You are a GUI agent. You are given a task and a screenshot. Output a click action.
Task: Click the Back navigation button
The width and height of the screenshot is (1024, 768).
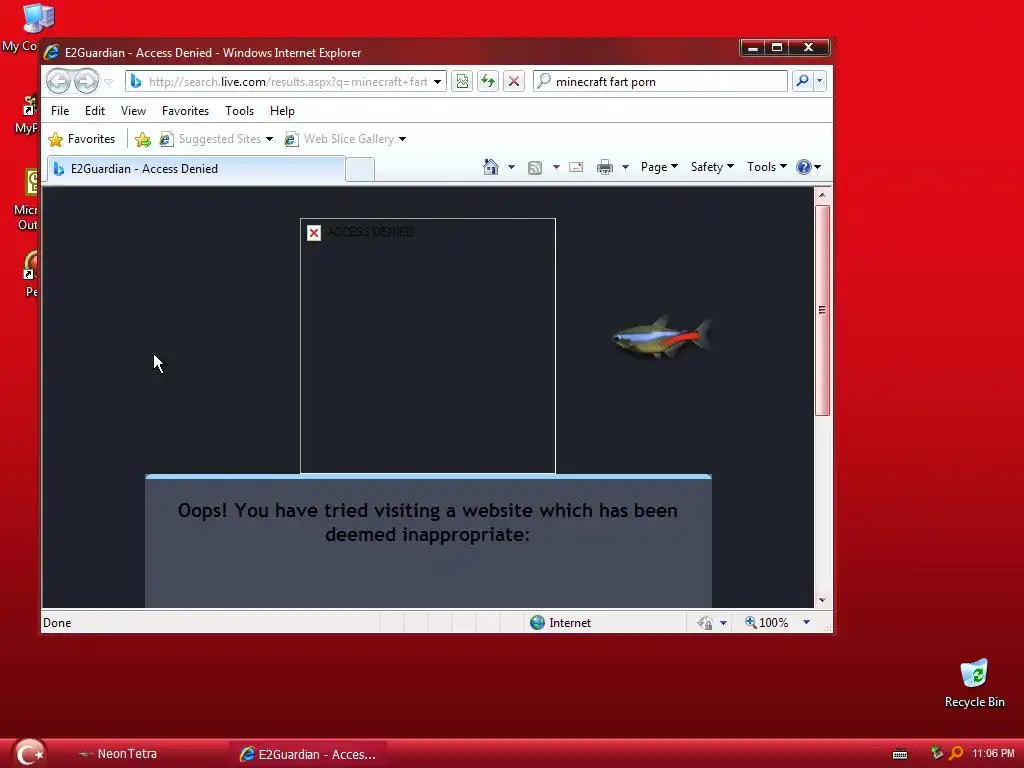pyautogui.click(x=58, y=82)
